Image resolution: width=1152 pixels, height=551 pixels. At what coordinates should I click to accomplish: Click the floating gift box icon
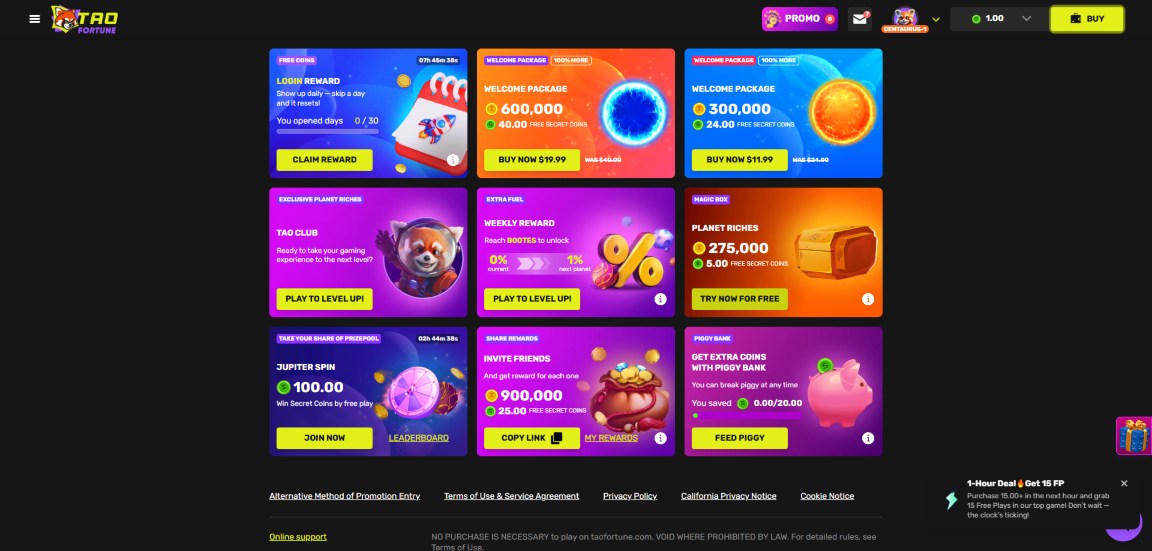[x=1134, y=436]
